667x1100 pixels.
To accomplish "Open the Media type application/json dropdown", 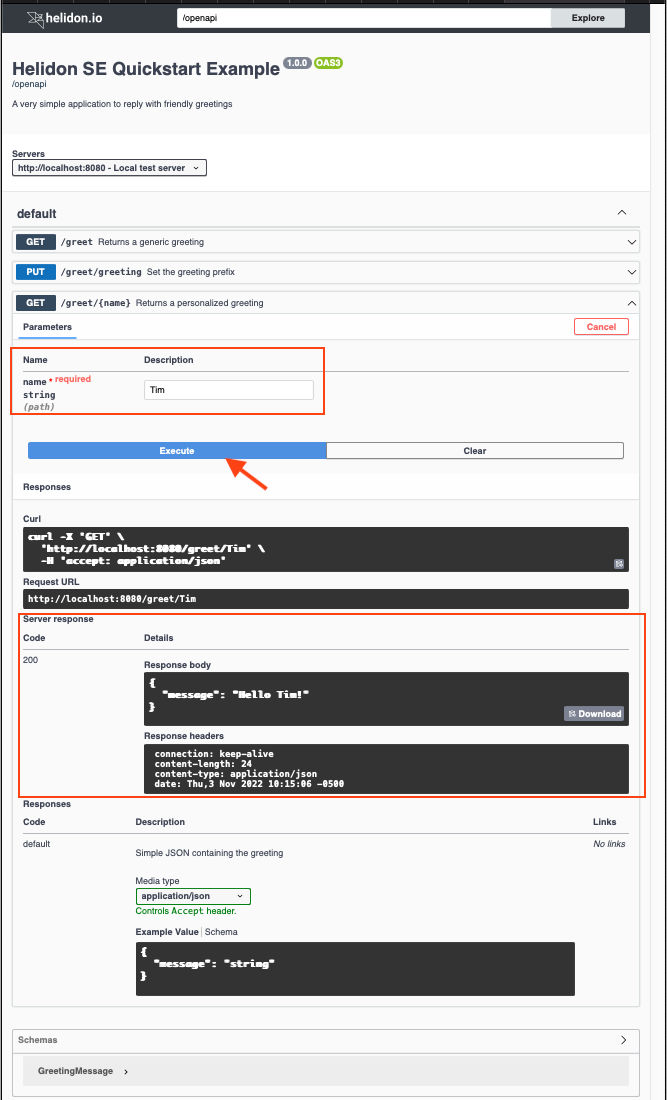I will click(x=193, y=896).
